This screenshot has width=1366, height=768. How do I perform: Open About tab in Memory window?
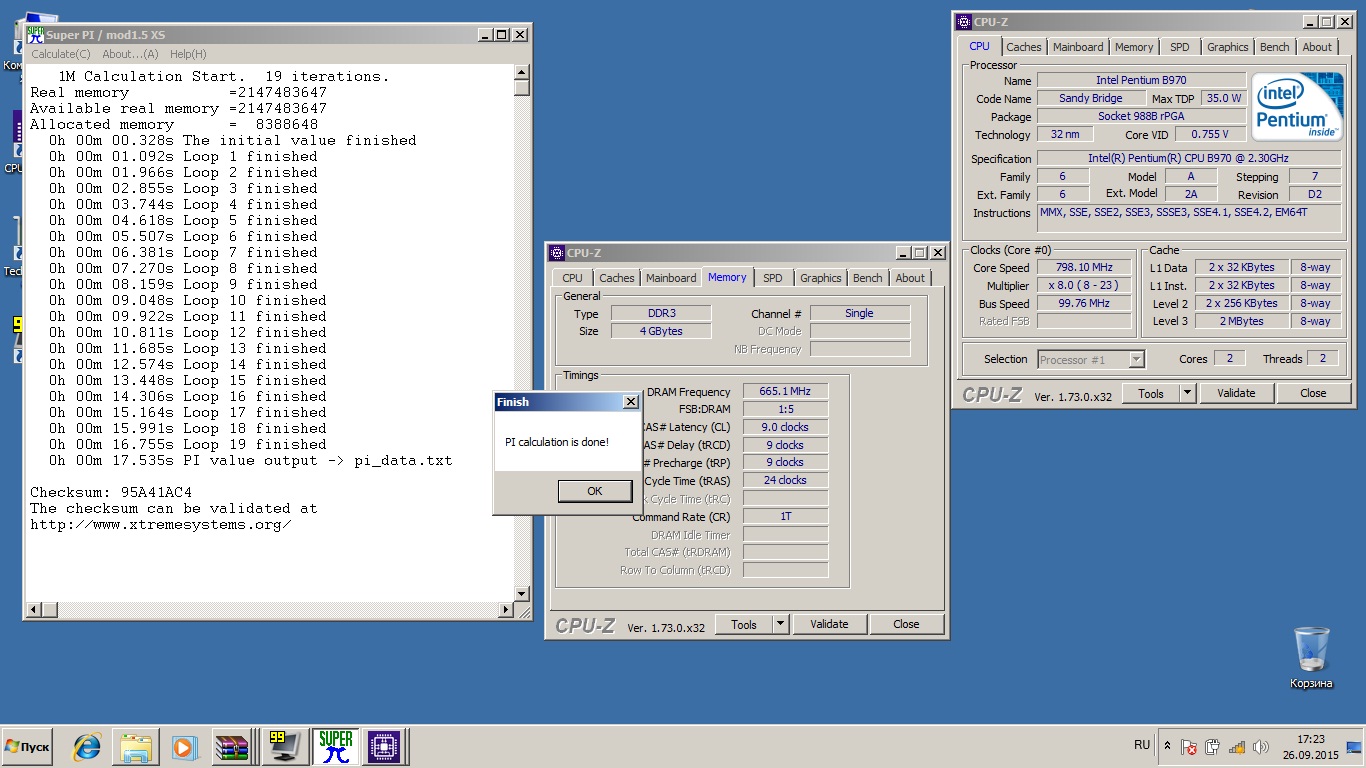tap(910, 278)
